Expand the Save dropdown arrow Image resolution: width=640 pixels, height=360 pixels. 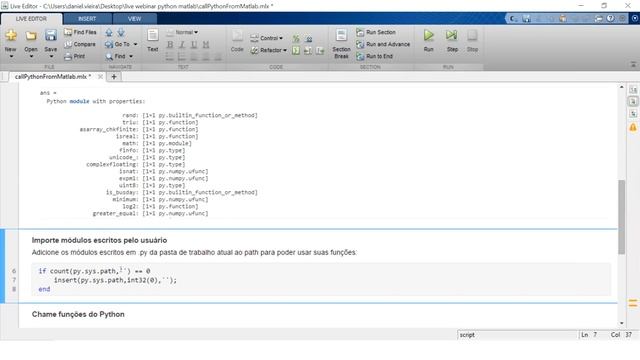pyautogui.click(x=51, y=56)
